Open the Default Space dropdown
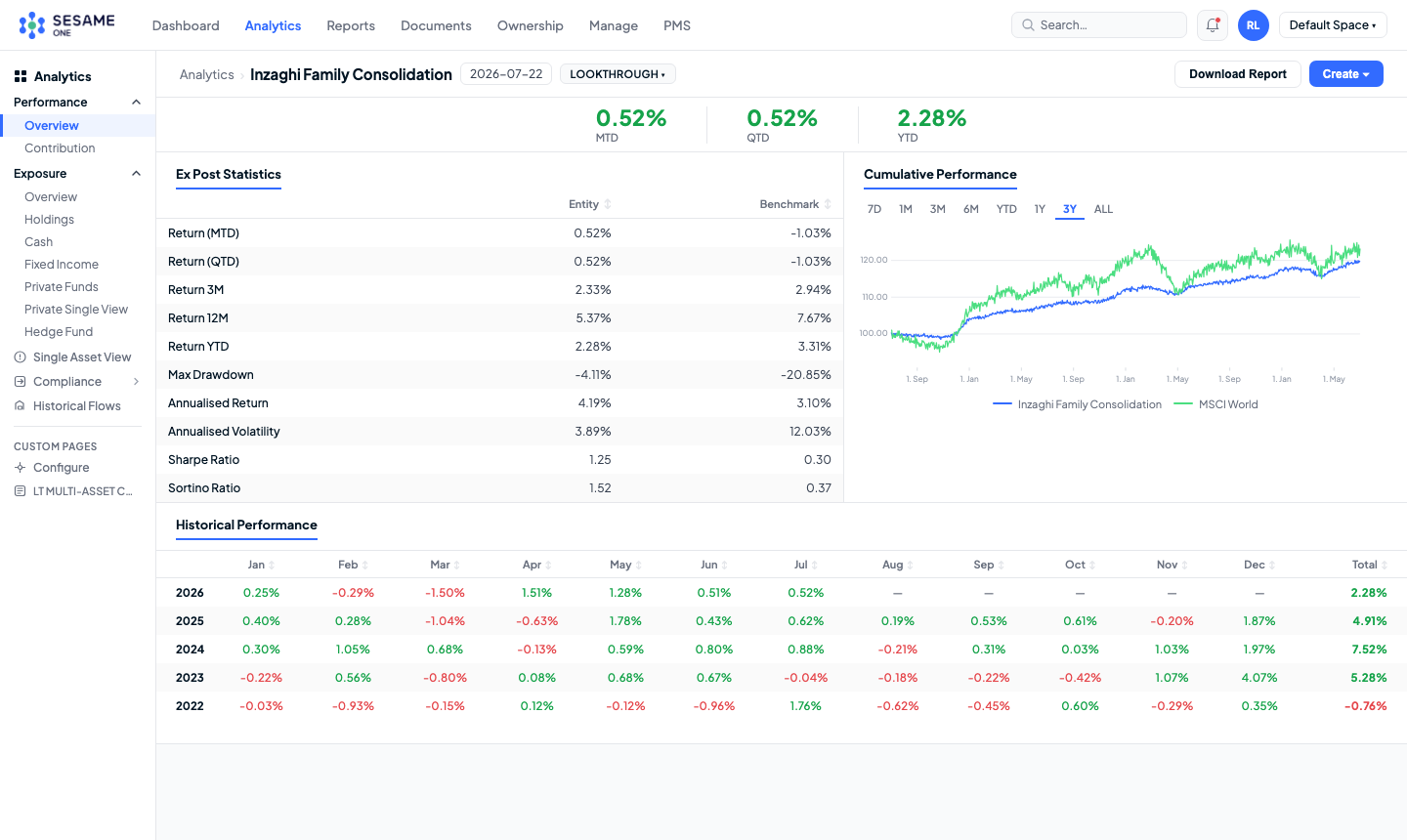Screen dimensions: 1407x840 point(1333,25)
